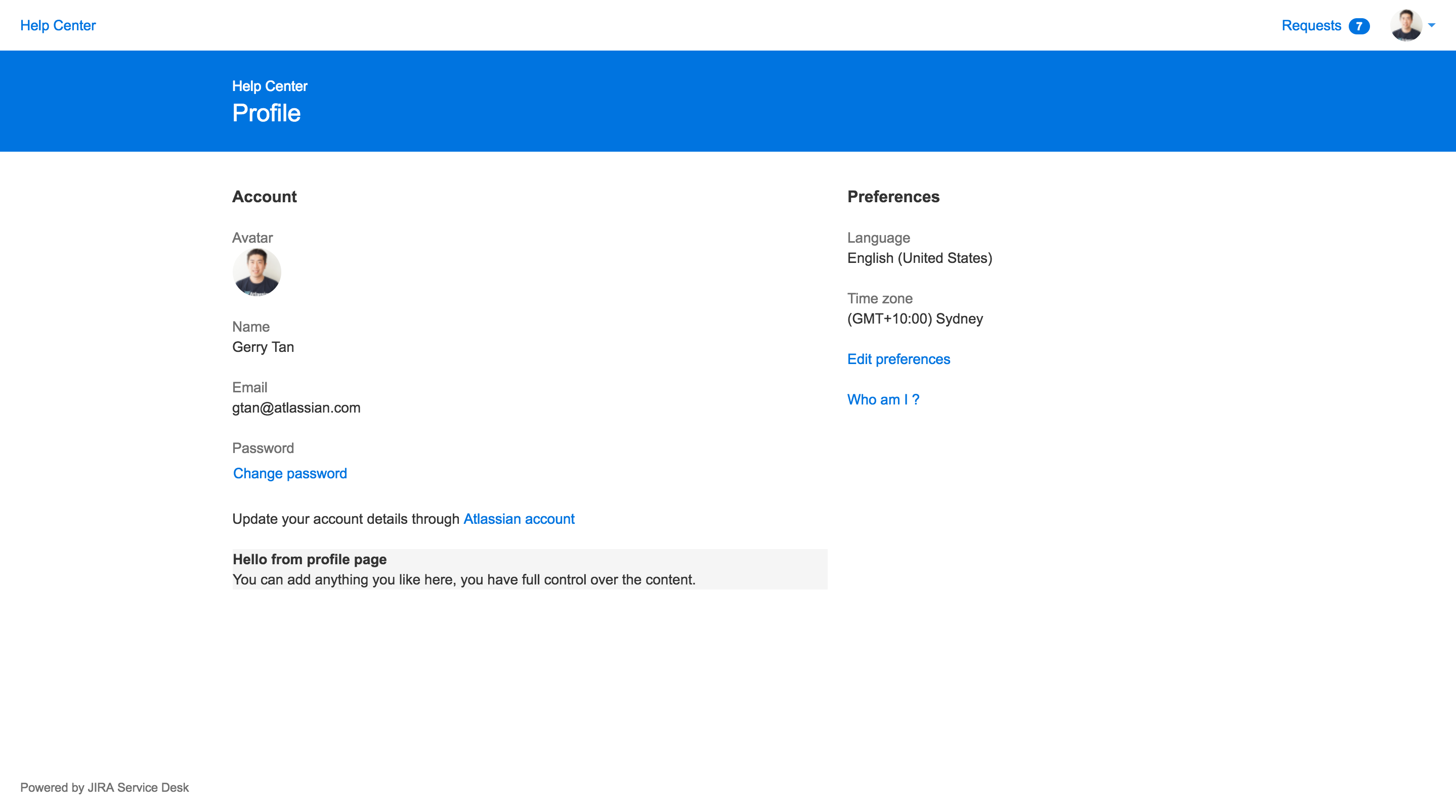Click the 'Hello from profile page' heading
This screenshot has width=1456, height=812.
pyautogui.click(x=310, y=559)
